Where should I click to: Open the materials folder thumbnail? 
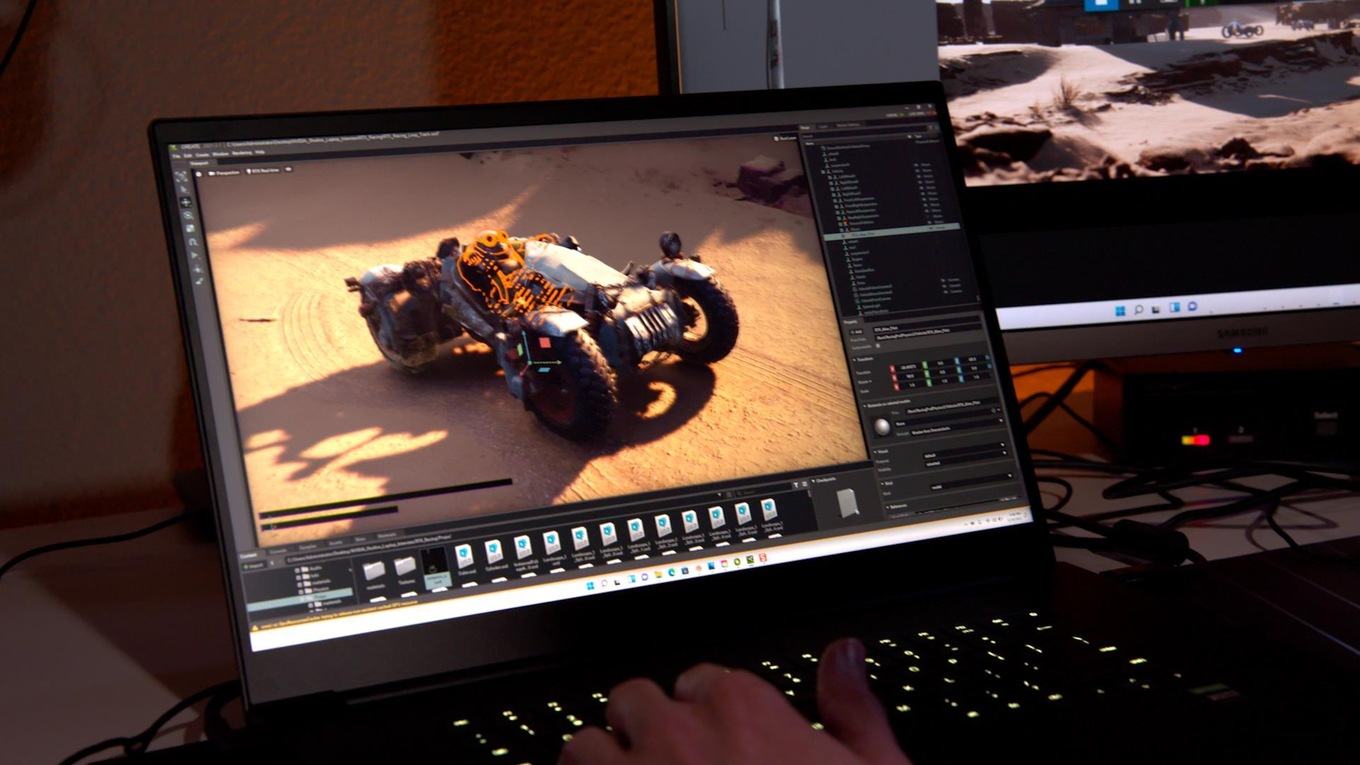click(x=374, y=570)
